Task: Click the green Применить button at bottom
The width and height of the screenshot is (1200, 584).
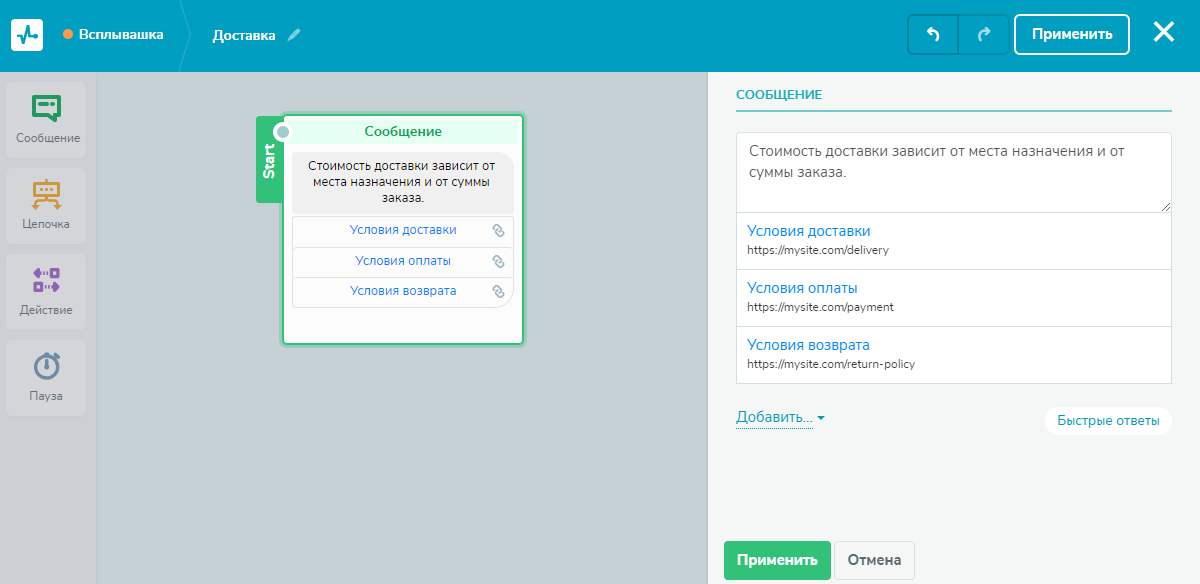Action: tap(777, 560)
